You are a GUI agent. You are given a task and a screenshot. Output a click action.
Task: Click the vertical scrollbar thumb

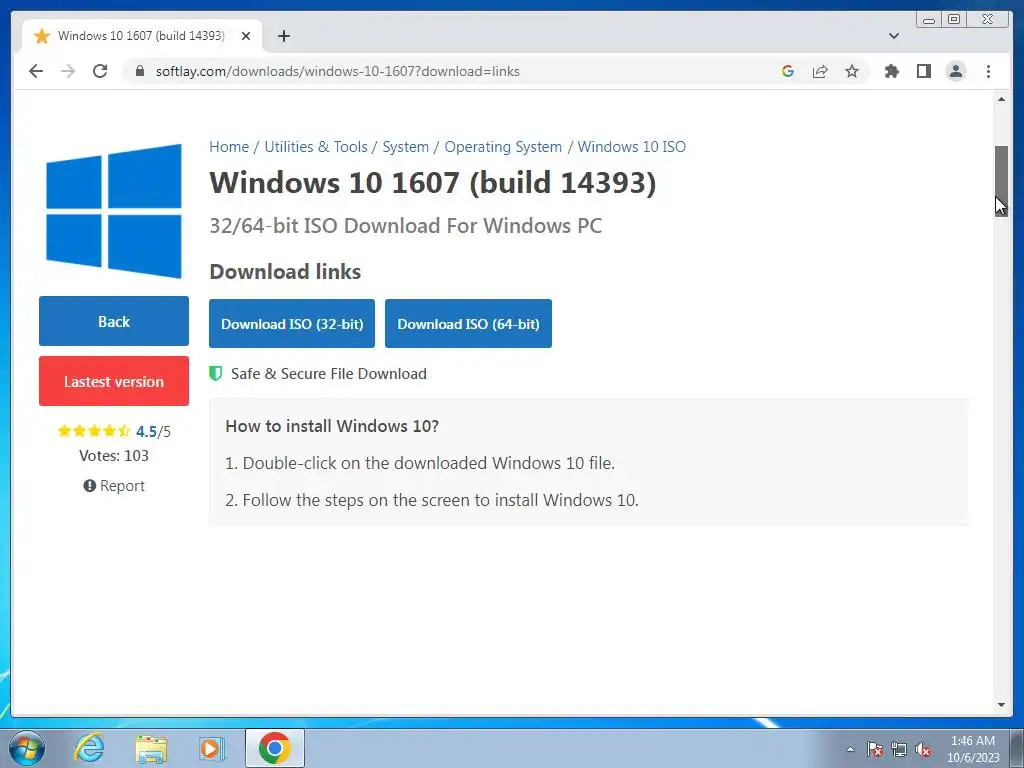pyautogui.click(x=1001, y=181)
